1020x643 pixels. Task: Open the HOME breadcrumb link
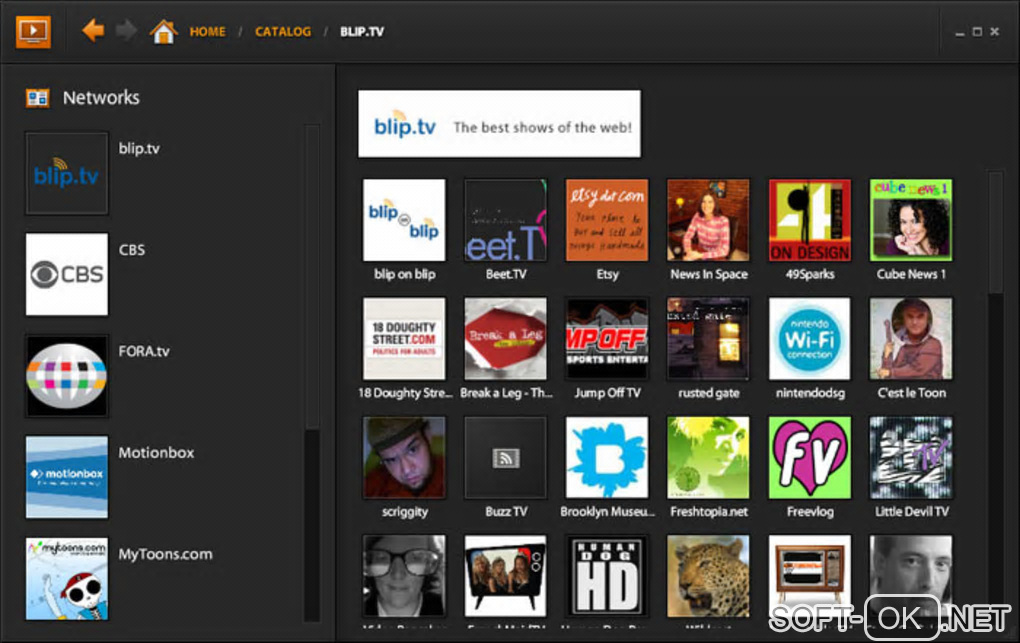[x=208, y=31]
